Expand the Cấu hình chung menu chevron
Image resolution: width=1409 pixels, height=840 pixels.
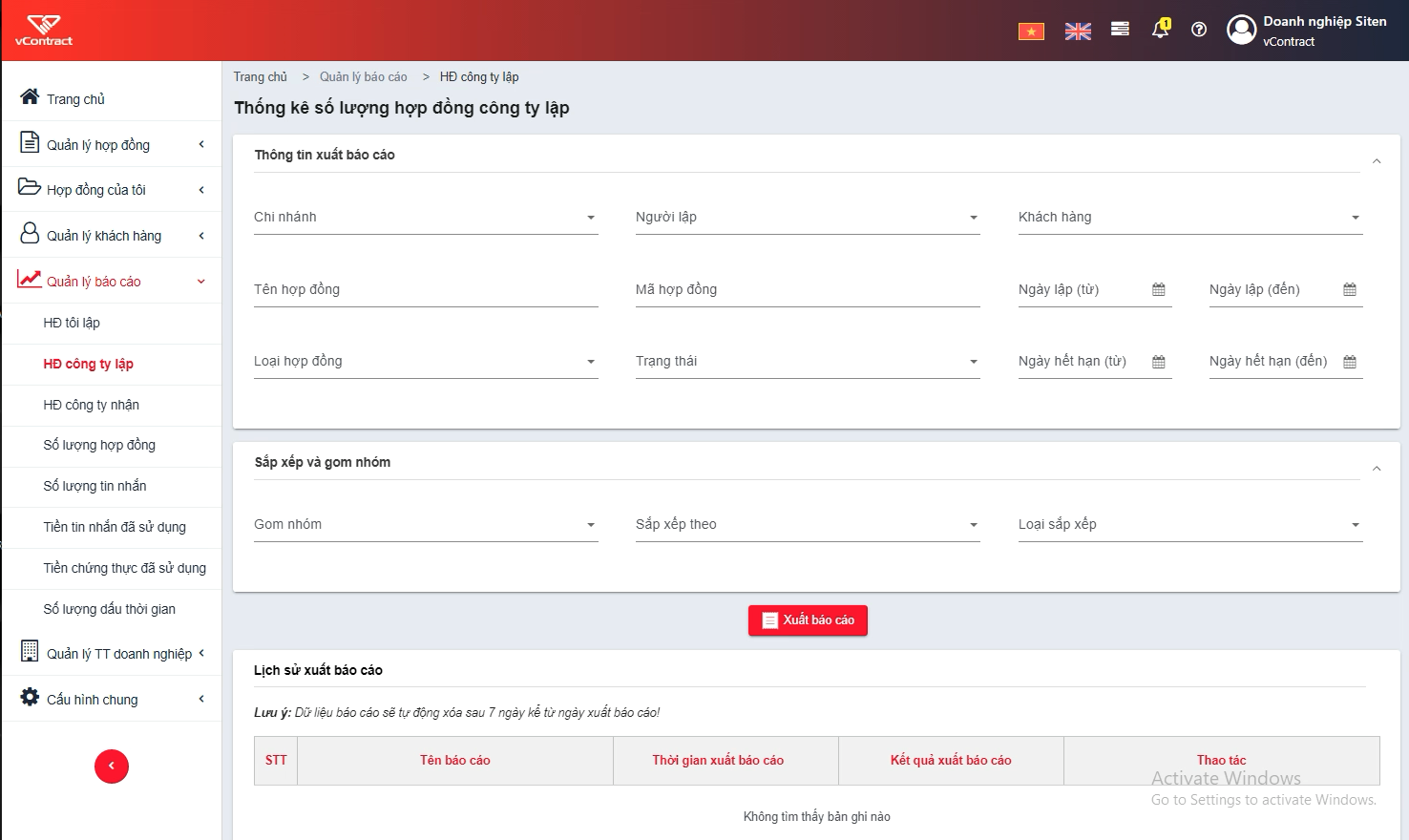[x=201, y=699]
